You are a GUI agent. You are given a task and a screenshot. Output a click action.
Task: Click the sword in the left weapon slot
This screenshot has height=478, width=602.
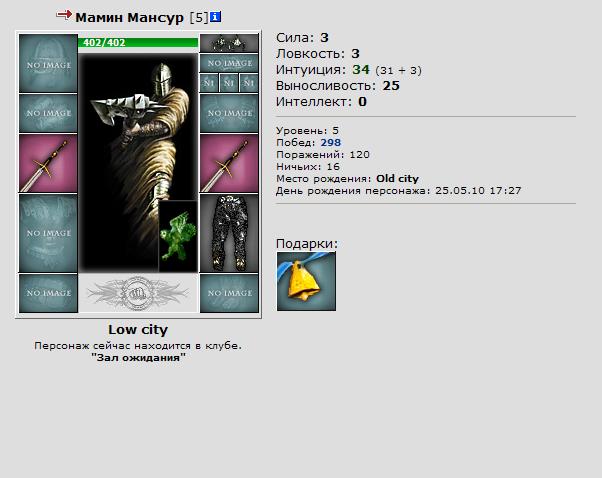click(x=48, y=164)
